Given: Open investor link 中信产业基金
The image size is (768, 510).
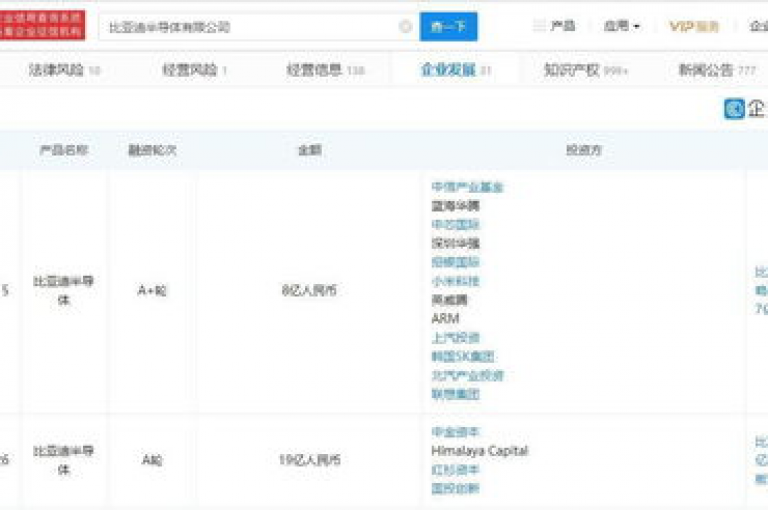Looking at the screenshot, I should tap(467, 187).
